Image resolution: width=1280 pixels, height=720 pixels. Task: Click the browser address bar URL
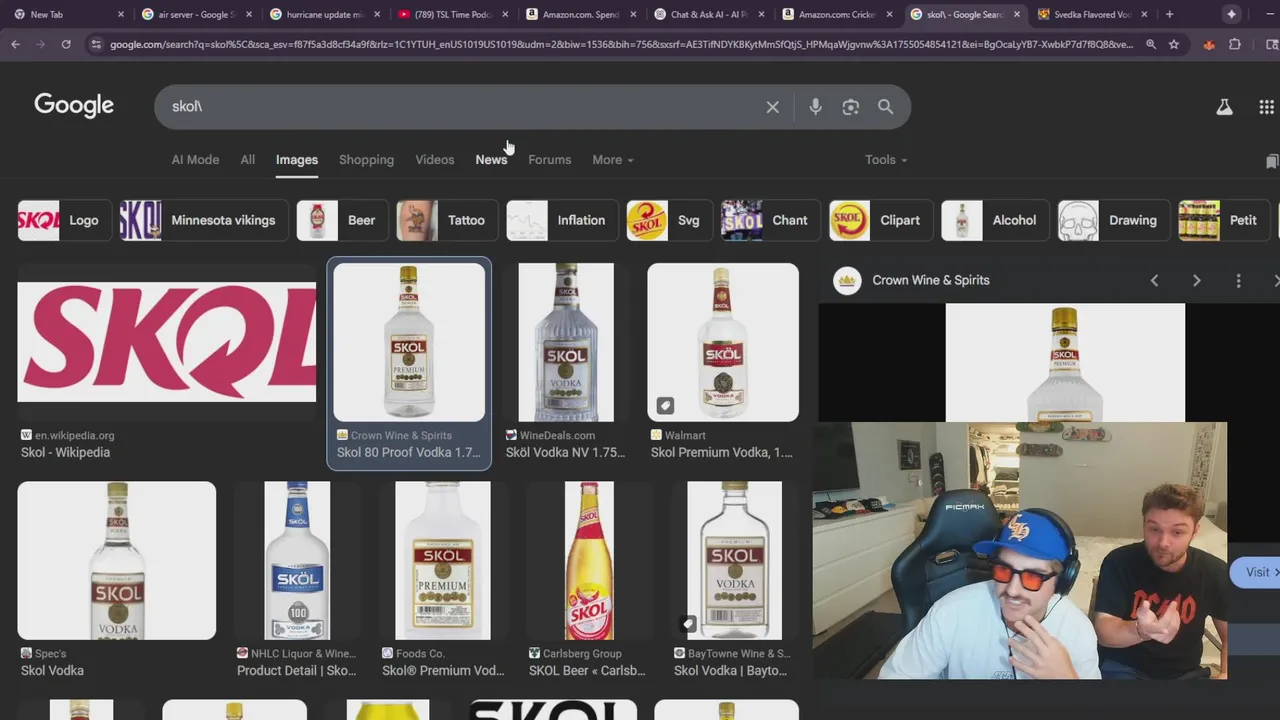pos(620,44)
